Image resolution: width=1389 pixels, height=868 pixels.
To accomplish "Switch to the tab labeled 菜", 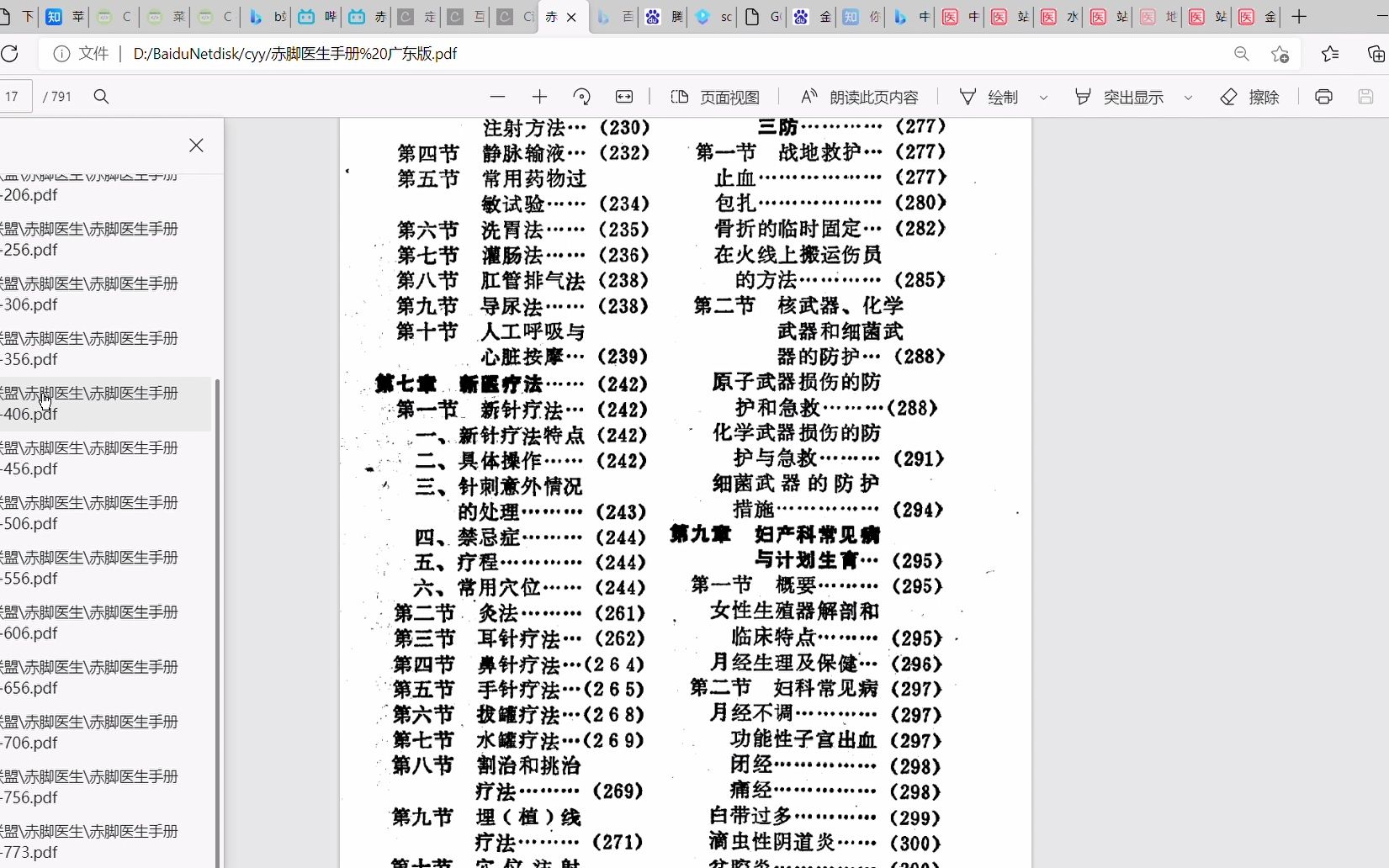I will point(166,17).
